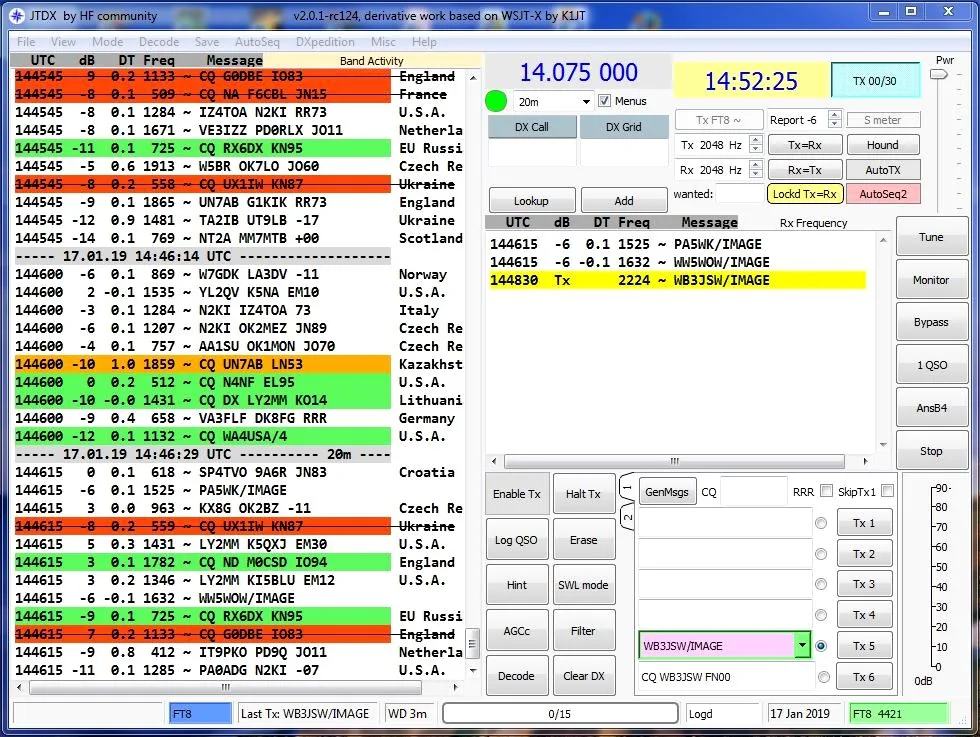Click the Bypass button
The image size is (980, 737).
click(x=931, y=322)
